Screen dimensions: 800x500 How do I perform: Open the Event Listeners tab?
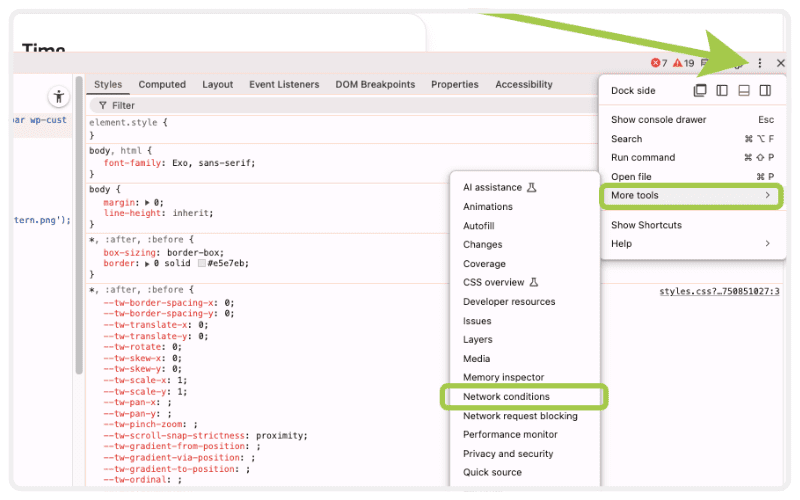click(284, 84)
